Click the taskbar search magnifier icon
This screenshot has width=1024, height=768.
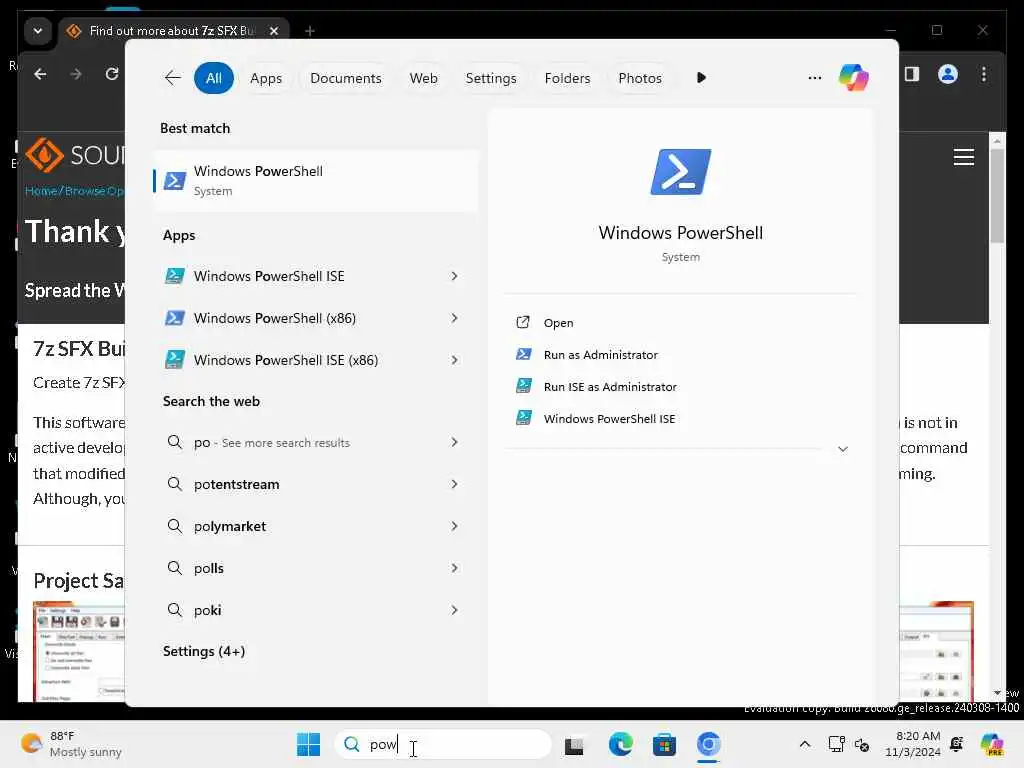pos(351,744)
